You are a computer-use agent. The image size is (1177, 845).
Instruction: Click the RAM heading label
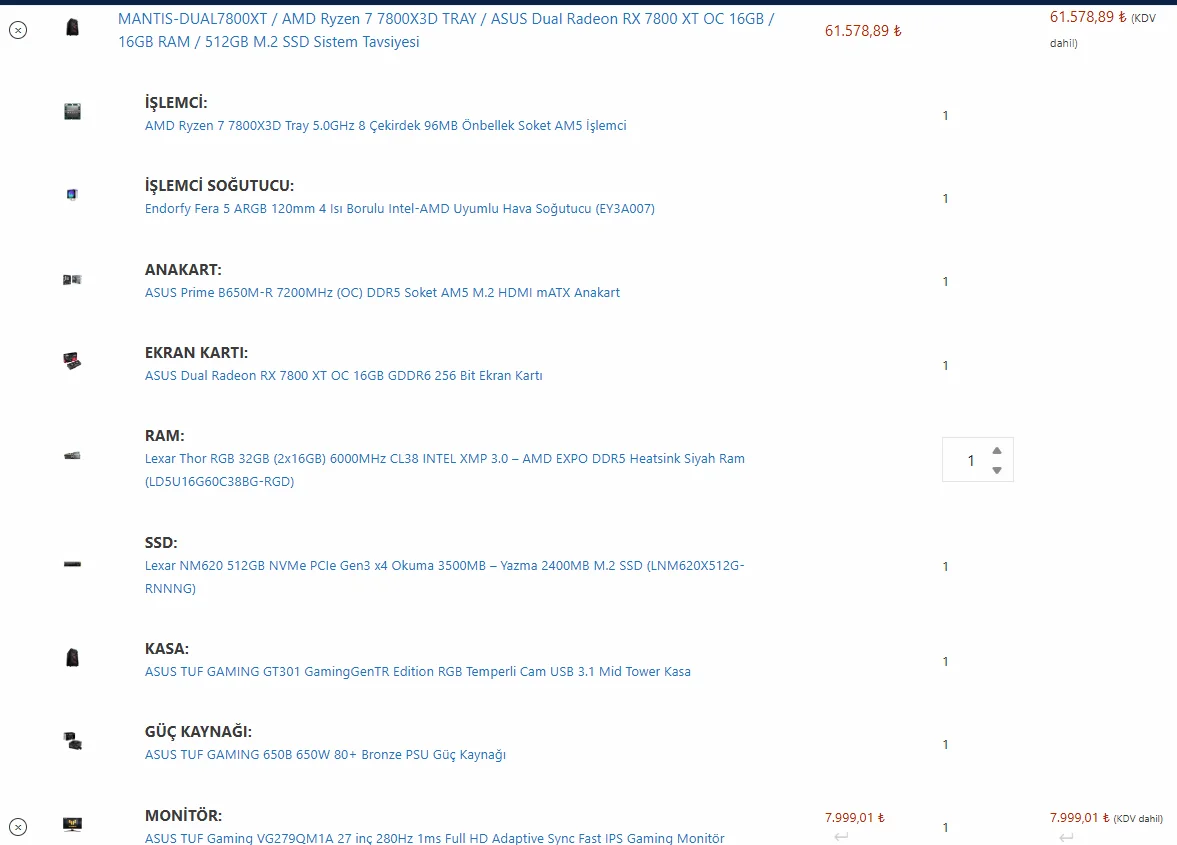[x=164, y=436]
